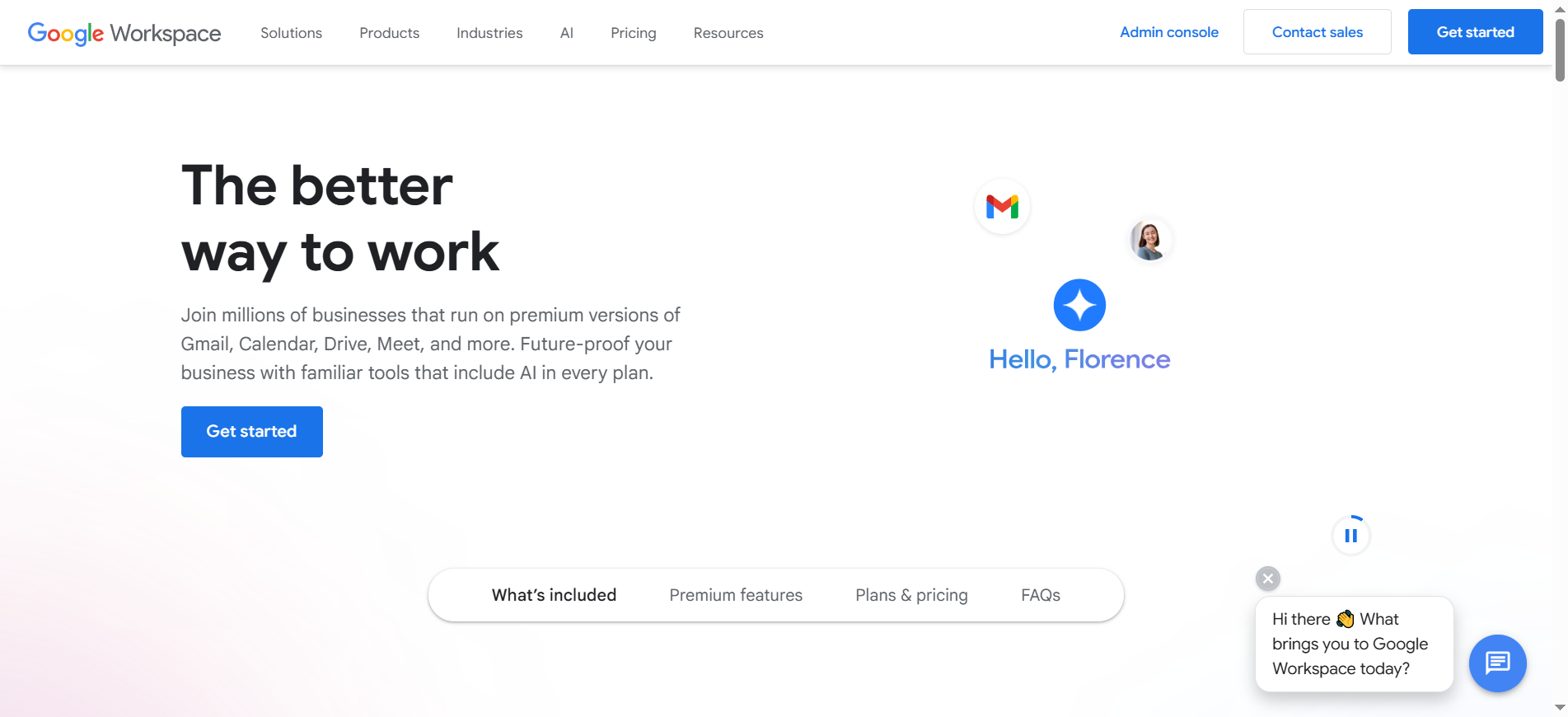Open the chat widget via the blue chat icon
Viewport: 1568px width, 717px height.
1497,663
